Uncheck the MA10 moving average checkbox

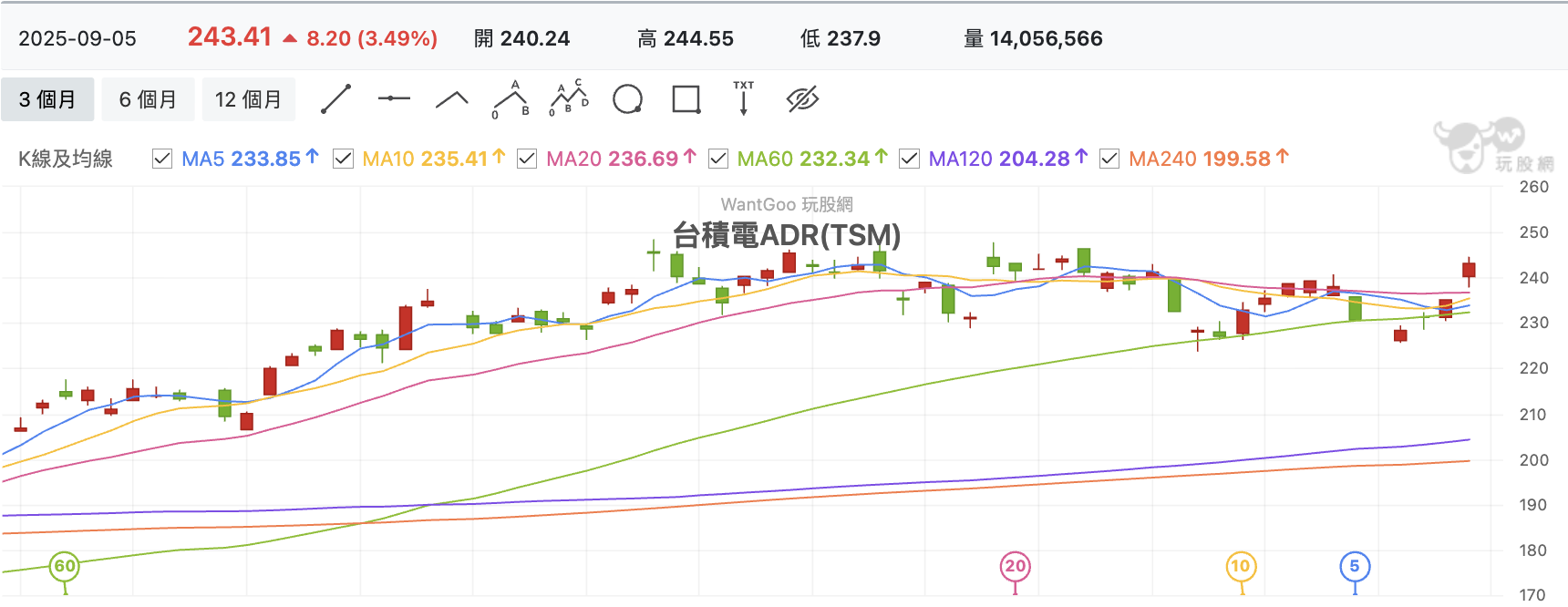pos(343,159)
